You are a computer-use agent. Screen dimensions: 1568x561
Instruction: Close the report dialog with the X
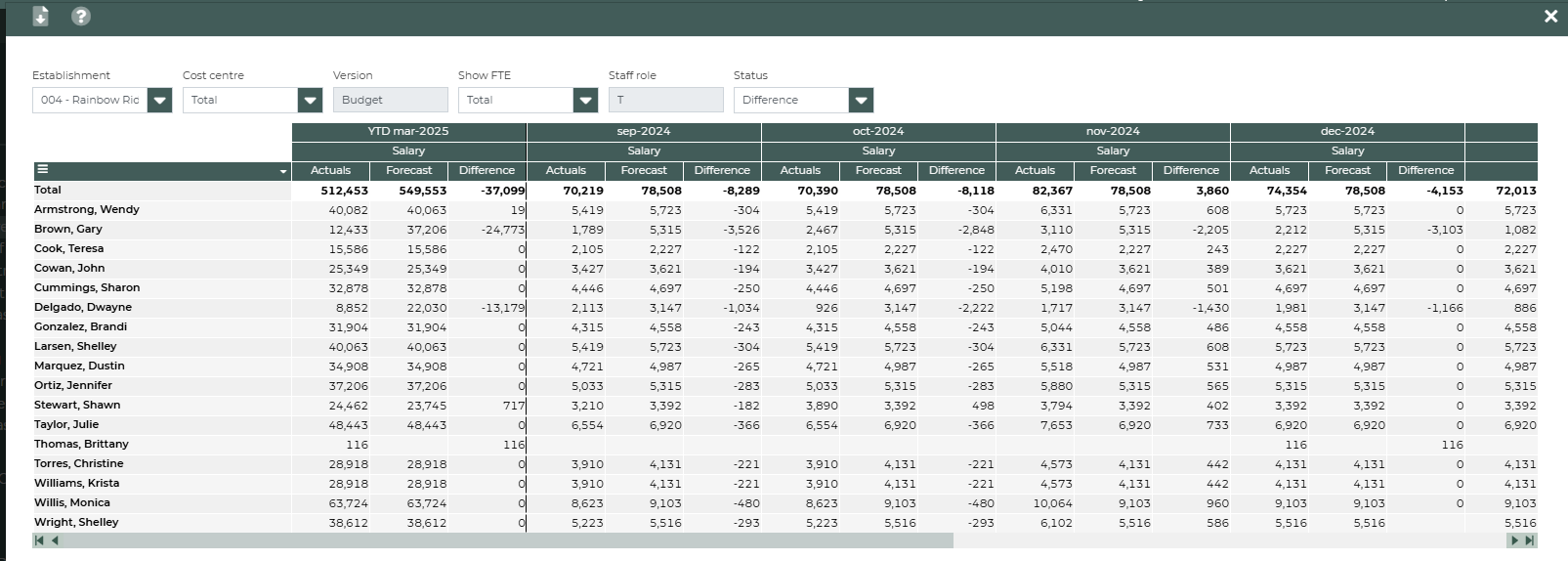pyautogui.click(x=1550, y=16)
